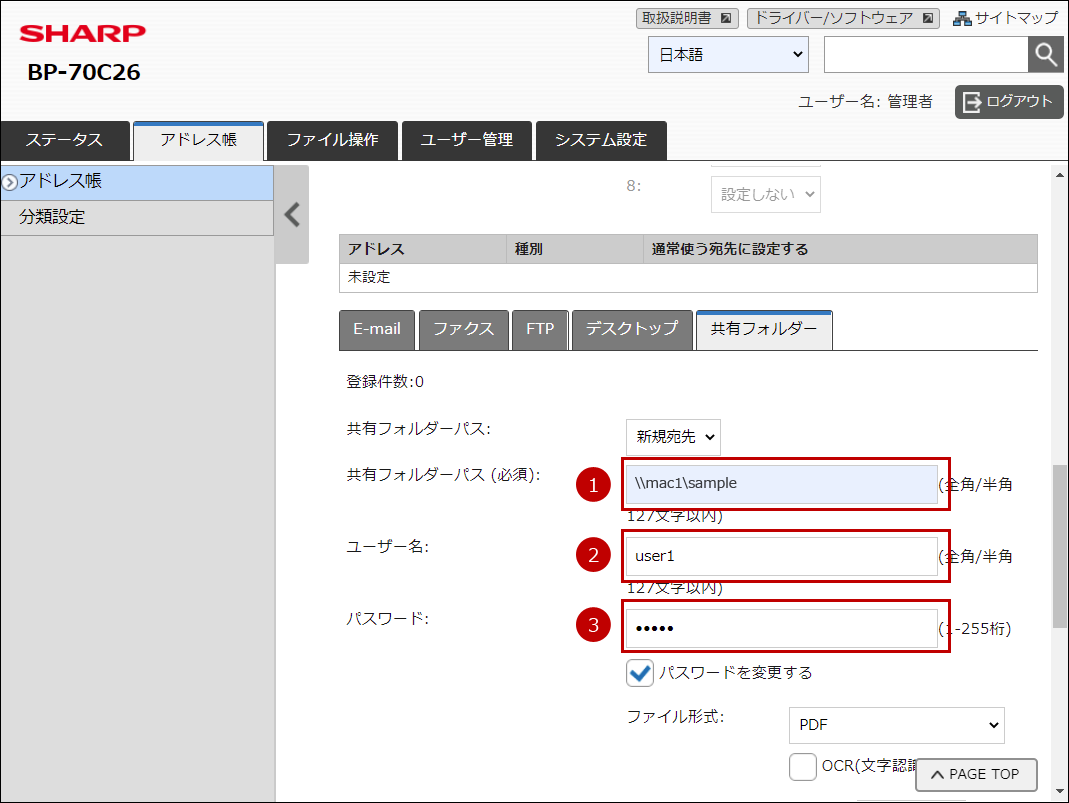Click the 種別 column header

click(575, 249)
